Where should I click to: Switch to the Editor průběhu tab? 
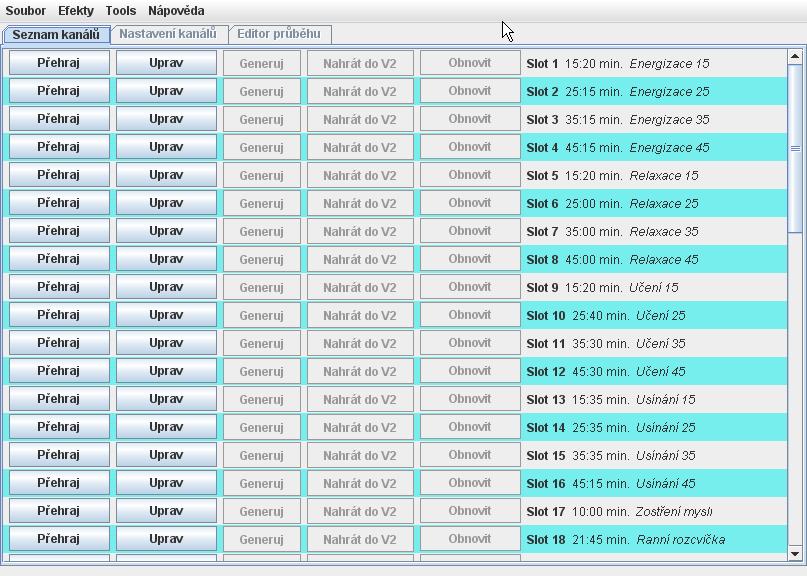(279, 34)
